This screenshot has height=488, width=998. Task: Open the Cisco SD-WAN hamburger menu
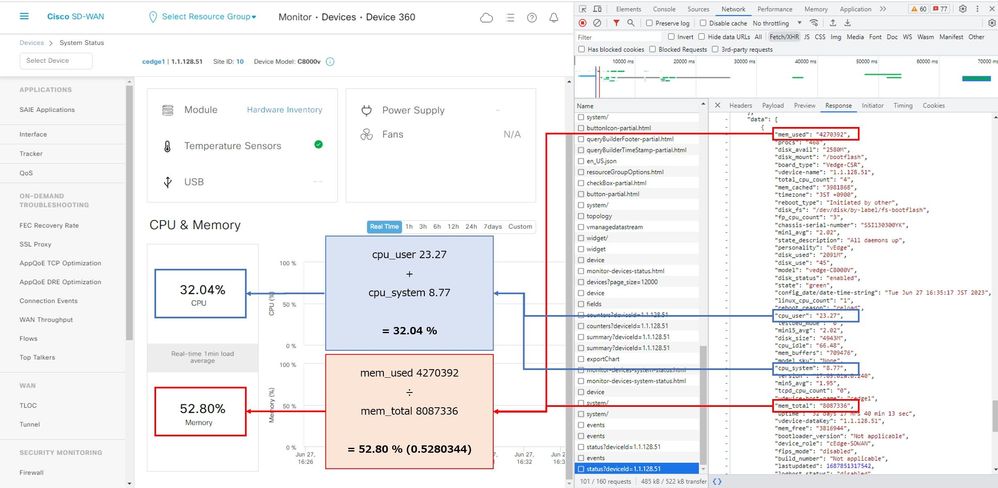pos(24,17)
